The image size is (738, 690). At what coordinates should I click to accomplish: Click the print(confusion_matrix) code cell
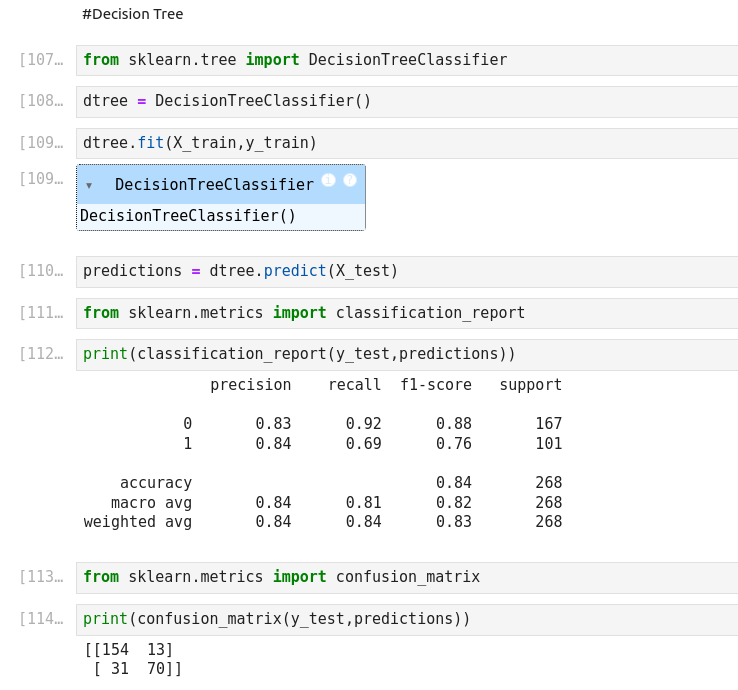click(400, 619)
